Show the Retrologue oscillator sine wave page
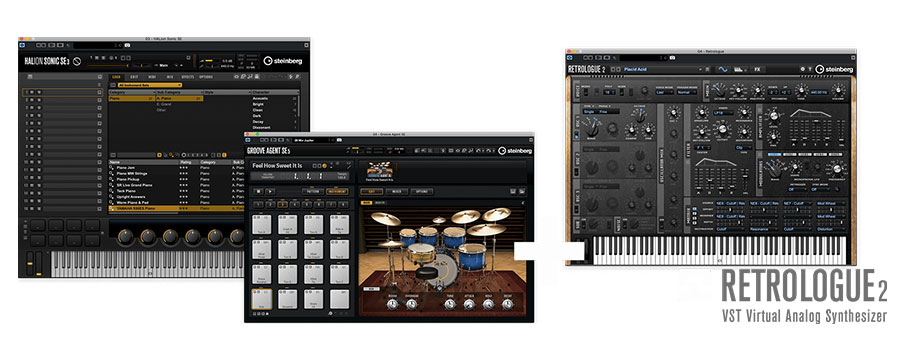Viewport: 910px width, 362px height. tap(723, 69)
